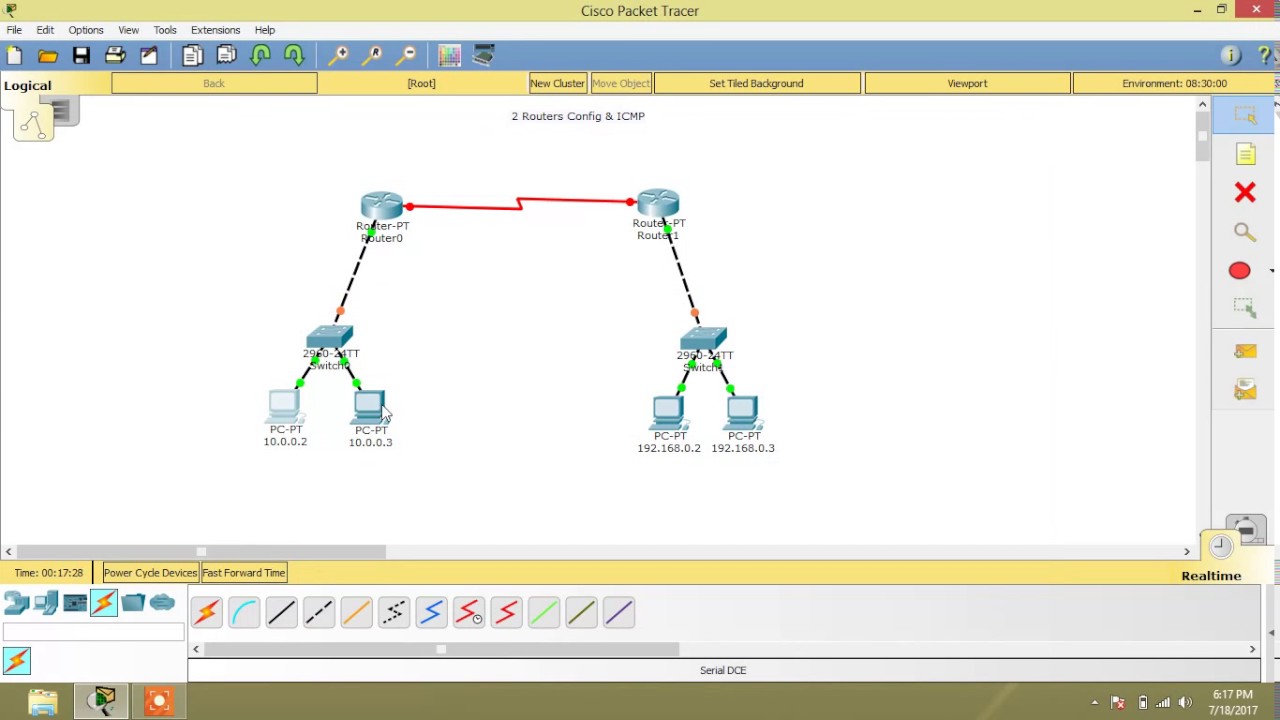Click the Viewport button
The height and width of the screenshot is (720, 1280).
(967, 84)
